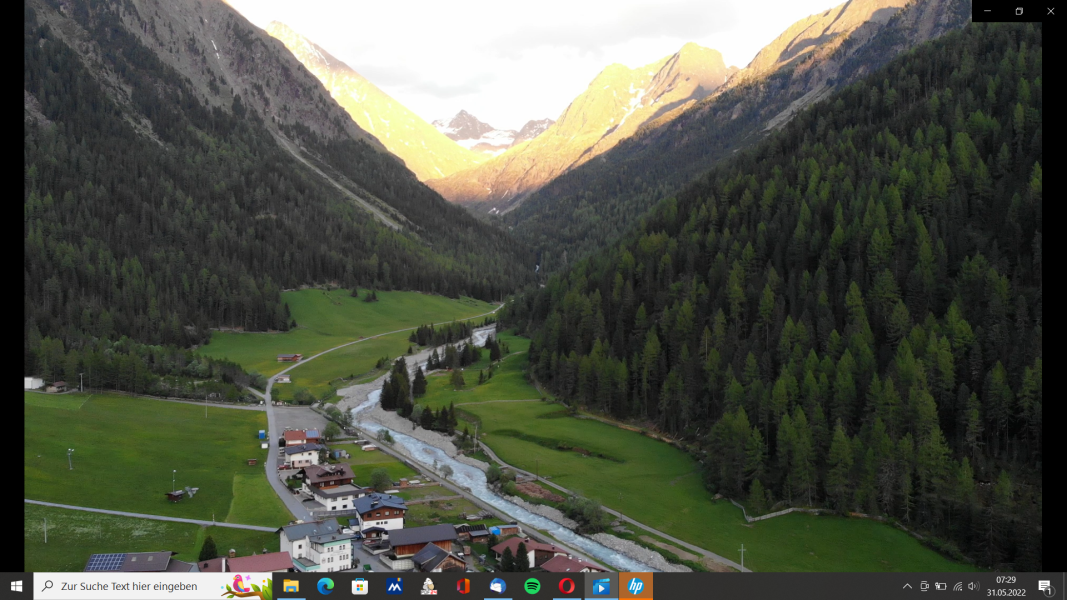
Task: Open the blue M-logo app in the taskbar
Action: click(394, 586)
